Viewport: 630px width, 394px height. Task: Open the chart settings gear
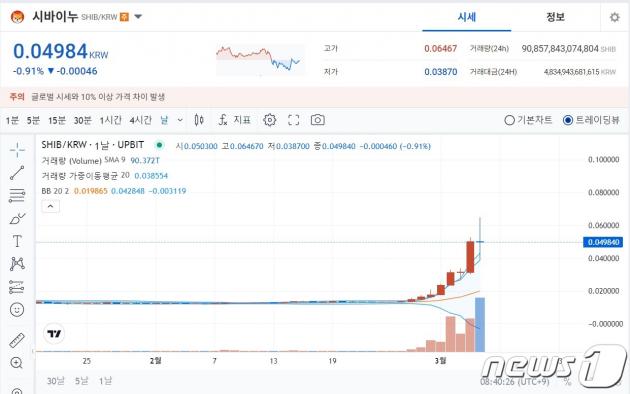pos(270,120)
